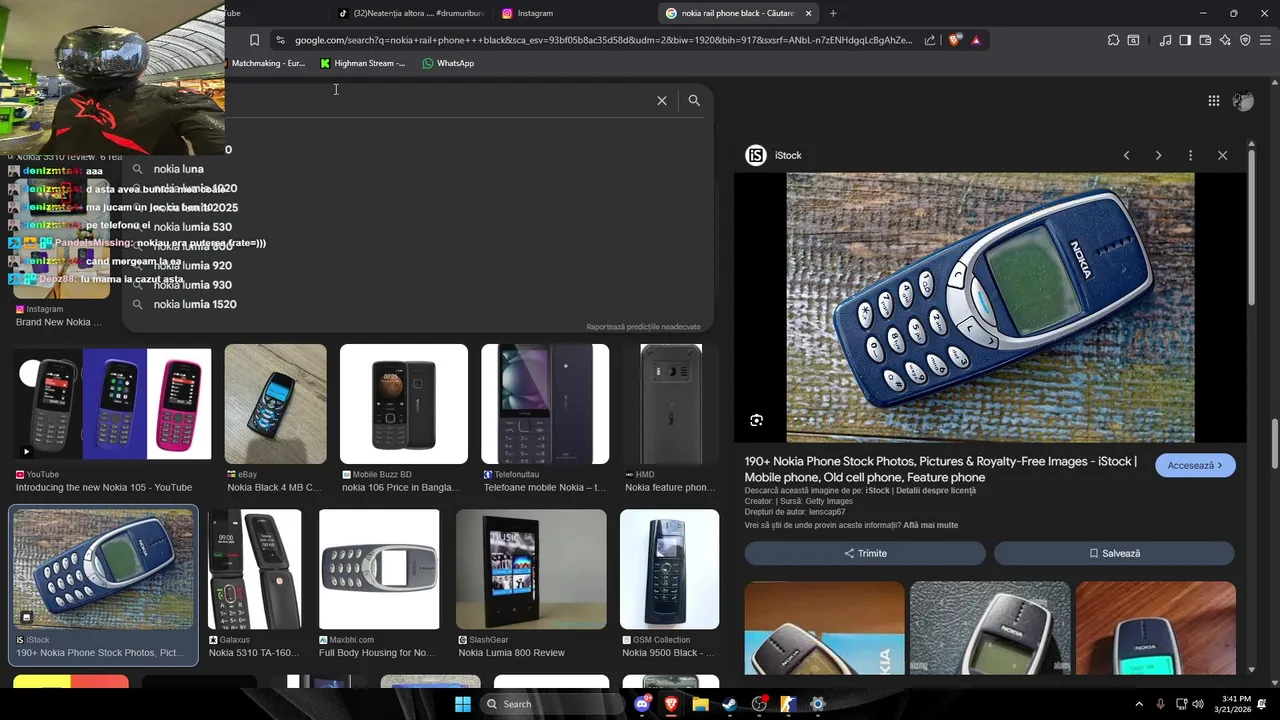Image resolution: width=1280 pixels, height=720 pixels.
Task: Open the 190+ Nokia Phone Stock Photos title
Action: (x=940, y=469)
